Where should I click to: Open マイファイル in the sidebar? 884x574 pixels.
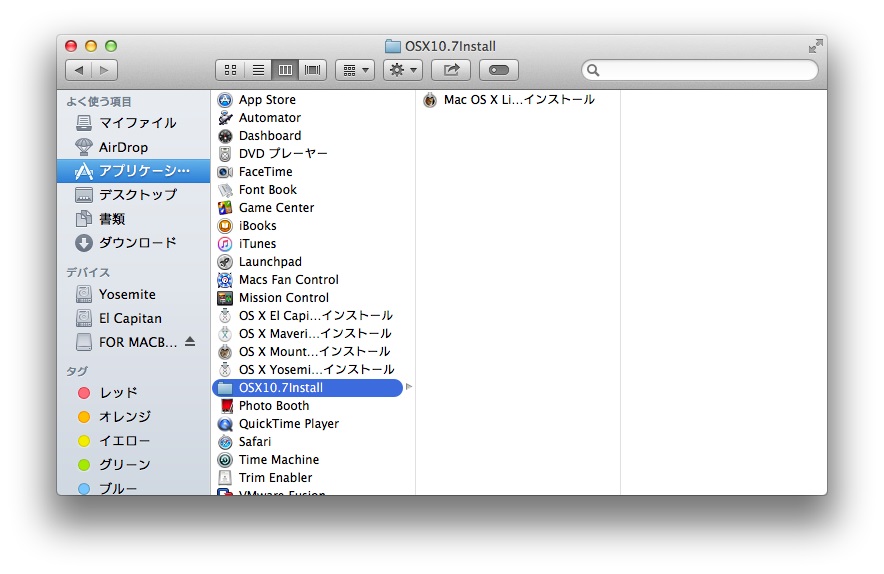point(134,123)
